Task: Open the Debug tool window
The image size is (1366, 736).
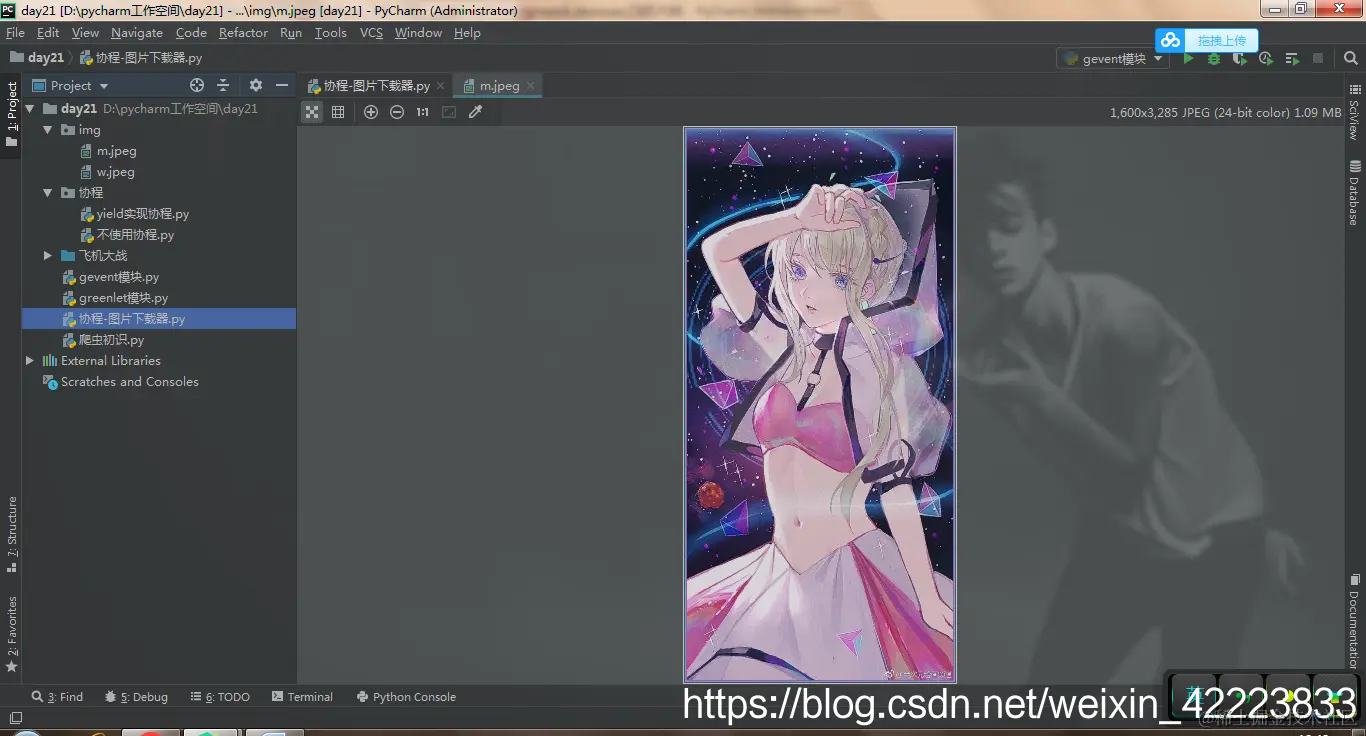Action: (136, 697)
